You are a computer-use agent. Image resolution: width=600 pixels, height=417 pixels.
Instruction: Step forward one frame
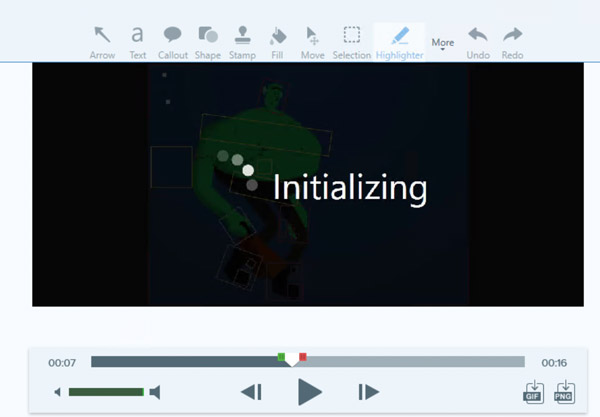tap(368, 392)
